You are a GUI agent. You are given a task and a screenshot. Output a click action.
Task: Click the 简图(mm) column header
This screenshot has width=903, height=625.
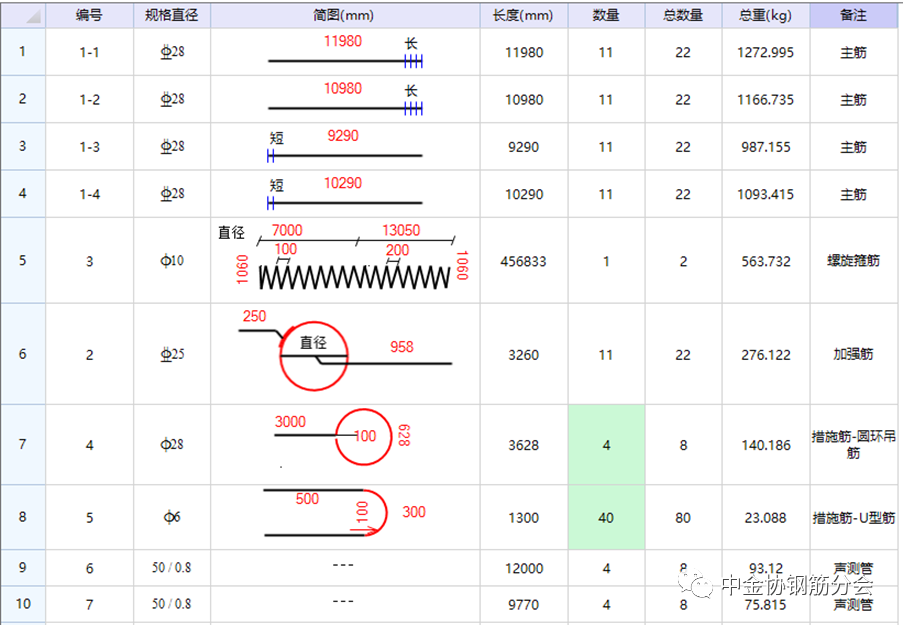coord(344,16)
